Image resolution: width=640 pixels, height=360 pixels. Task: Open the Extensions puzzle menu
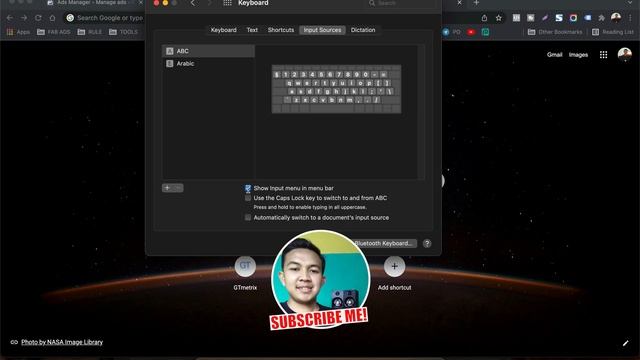(x=601, y=18)
